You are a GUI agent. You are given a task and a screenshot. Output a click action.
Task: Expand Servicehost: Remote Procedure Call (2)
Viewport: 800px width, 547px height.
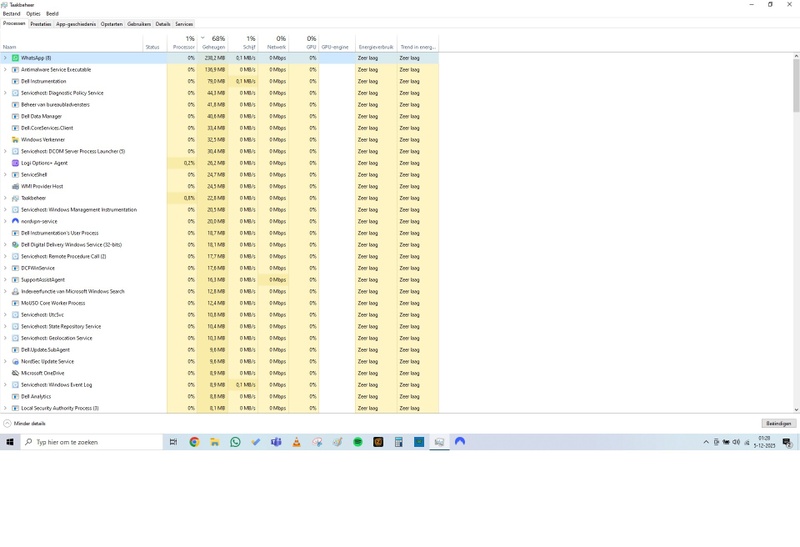point(5,257)
